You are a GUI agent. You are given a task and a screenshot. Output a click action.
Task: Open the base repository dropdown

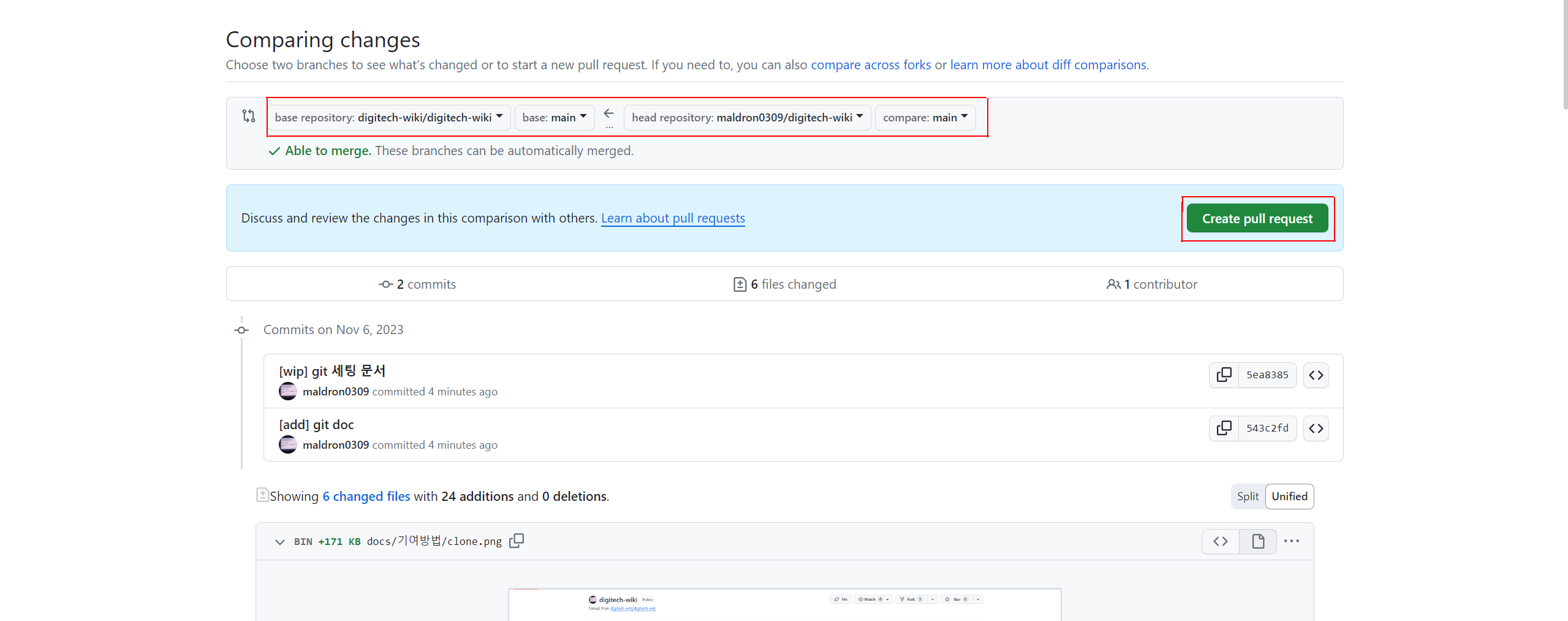[x=388, y=117]
